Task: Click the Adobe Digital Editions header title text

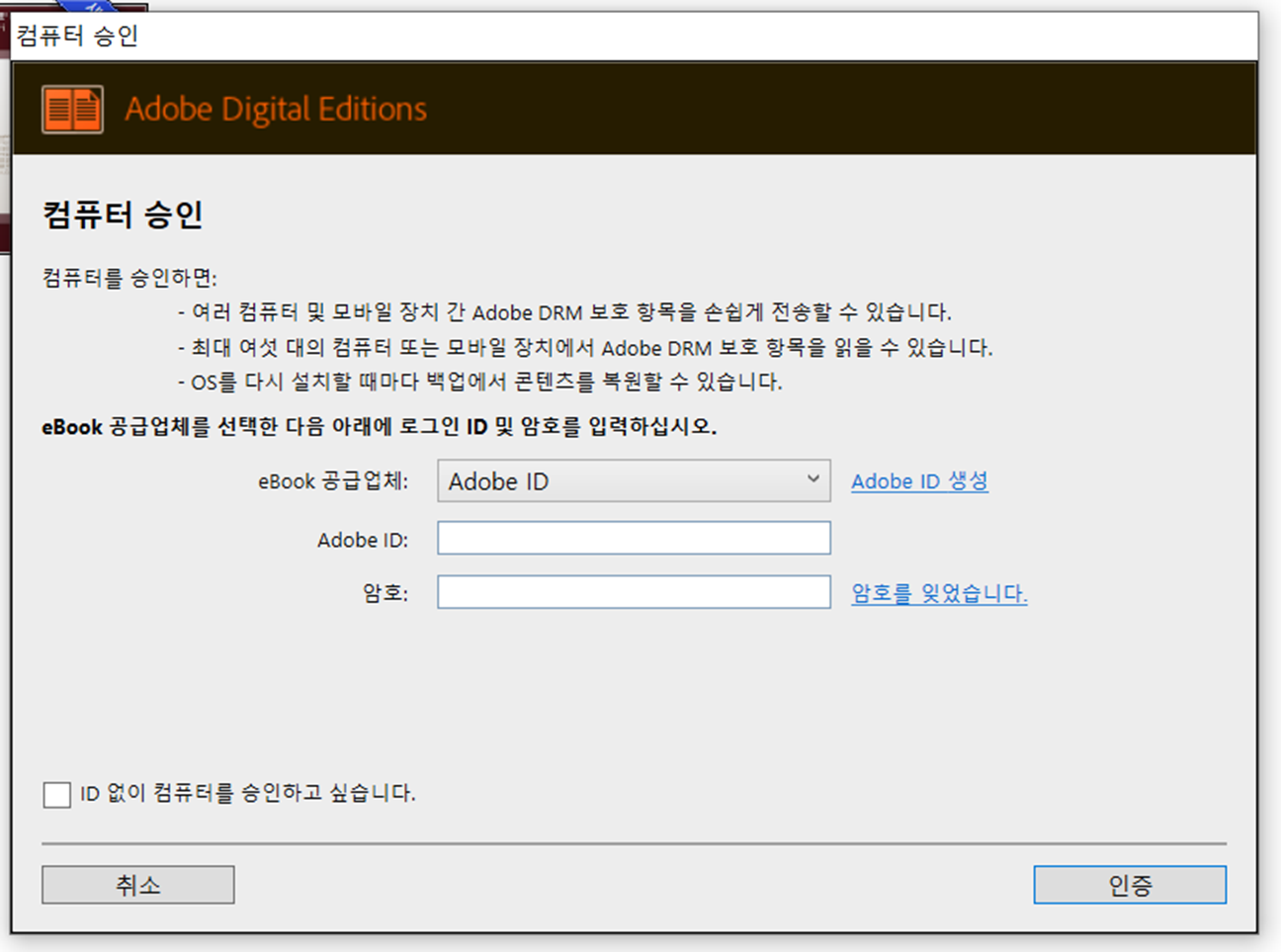Action: (x=276, y=109)
